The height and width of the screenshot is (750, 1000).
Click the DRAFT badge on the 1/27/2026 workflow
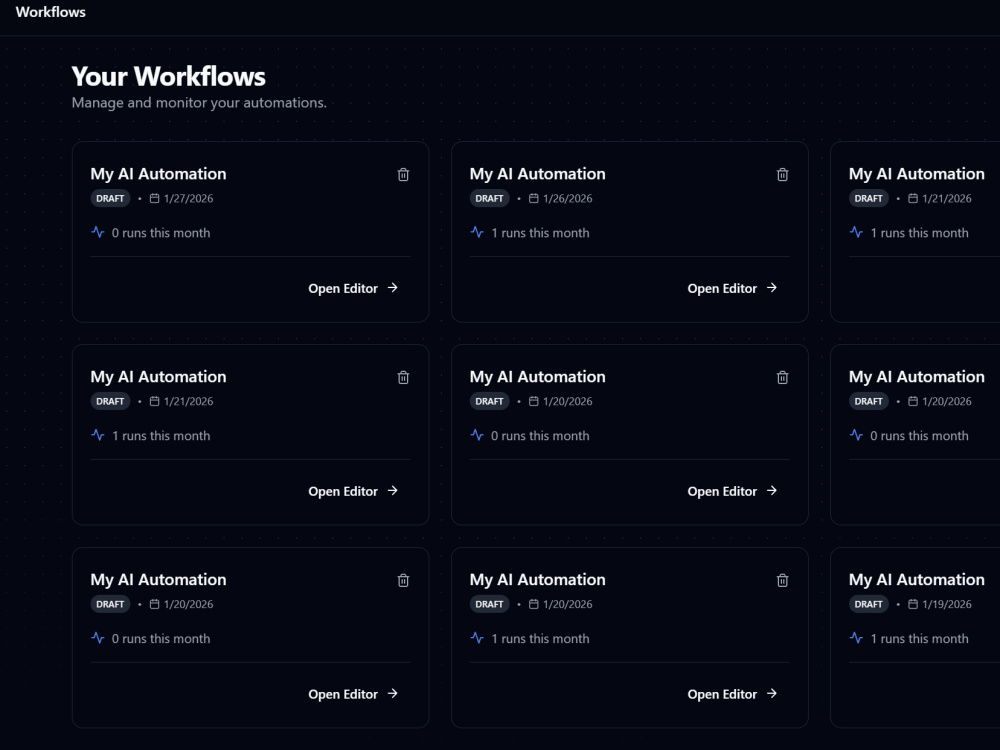click(110, 198)
